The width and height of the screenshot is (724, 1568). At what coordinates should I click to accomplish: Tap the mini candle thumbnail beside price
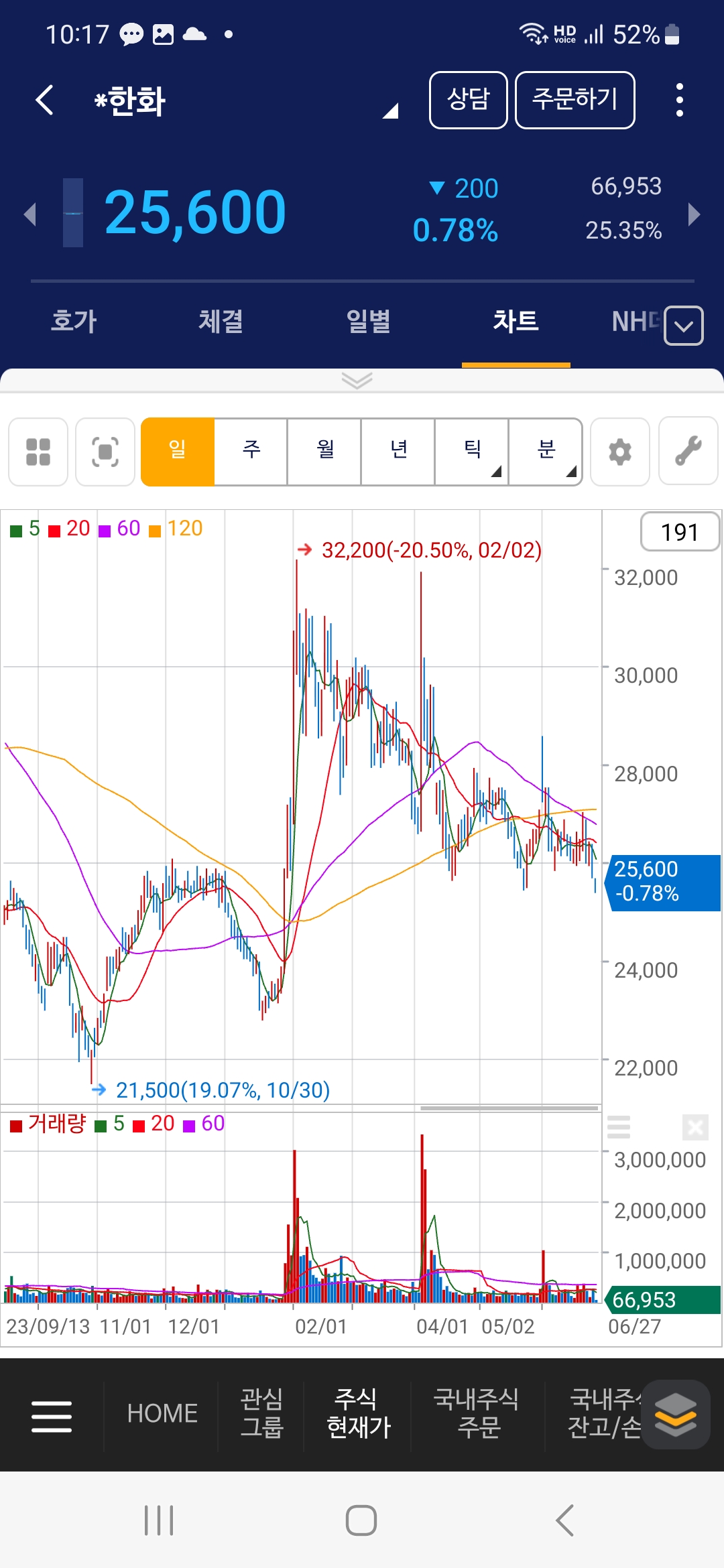point(73,213)
